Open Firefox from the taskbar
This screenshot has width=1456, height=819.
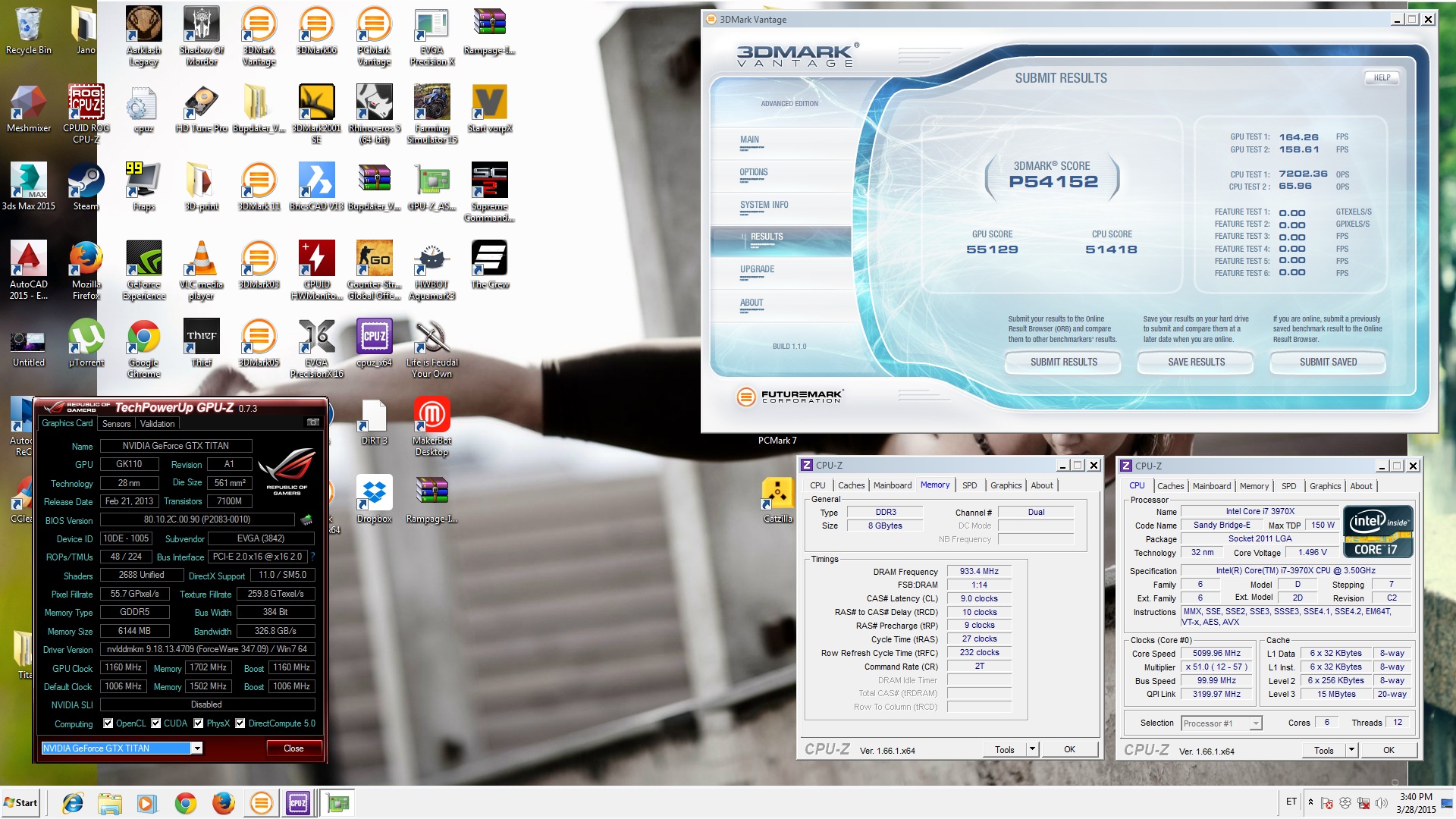[x=223, y=803]
